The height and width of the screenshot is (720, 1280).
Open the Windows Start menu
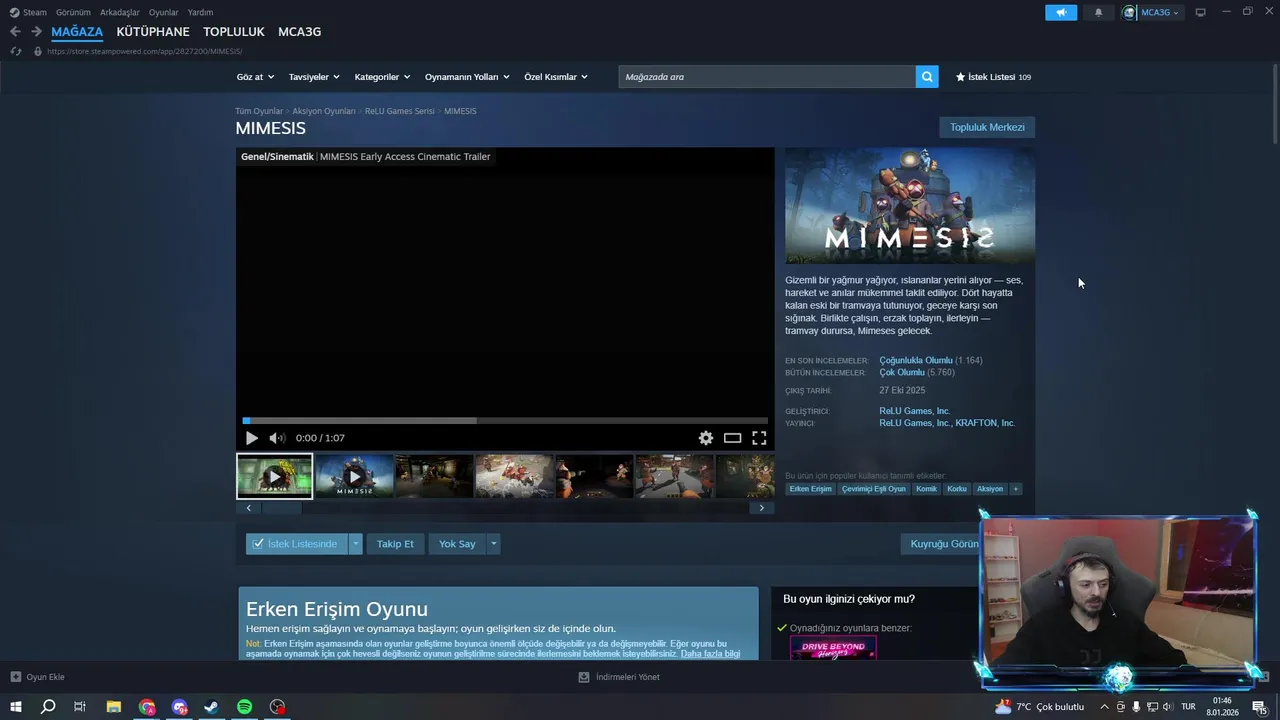pyautogui.click(x=16, y=707)
